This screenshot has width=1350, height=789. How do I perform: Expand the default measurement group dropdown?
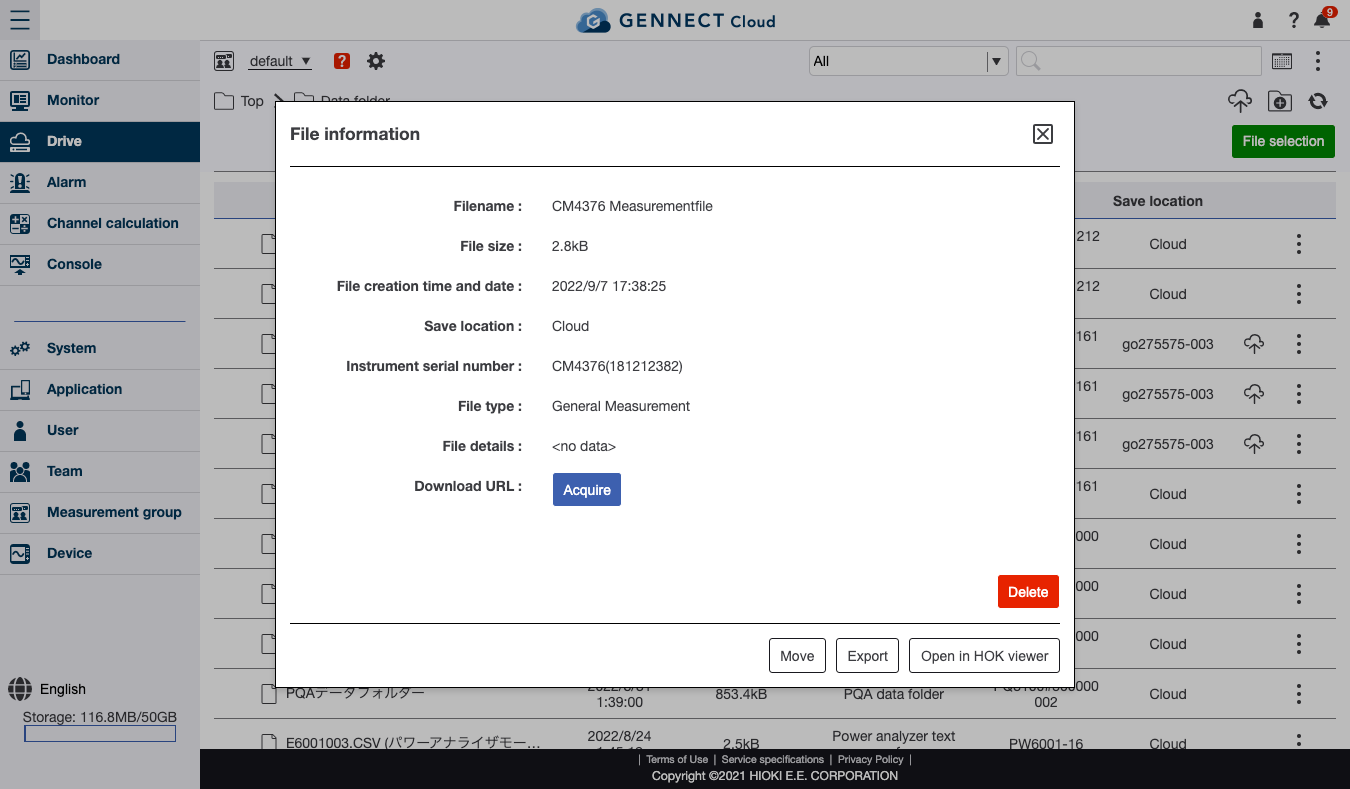coord(281,61)
